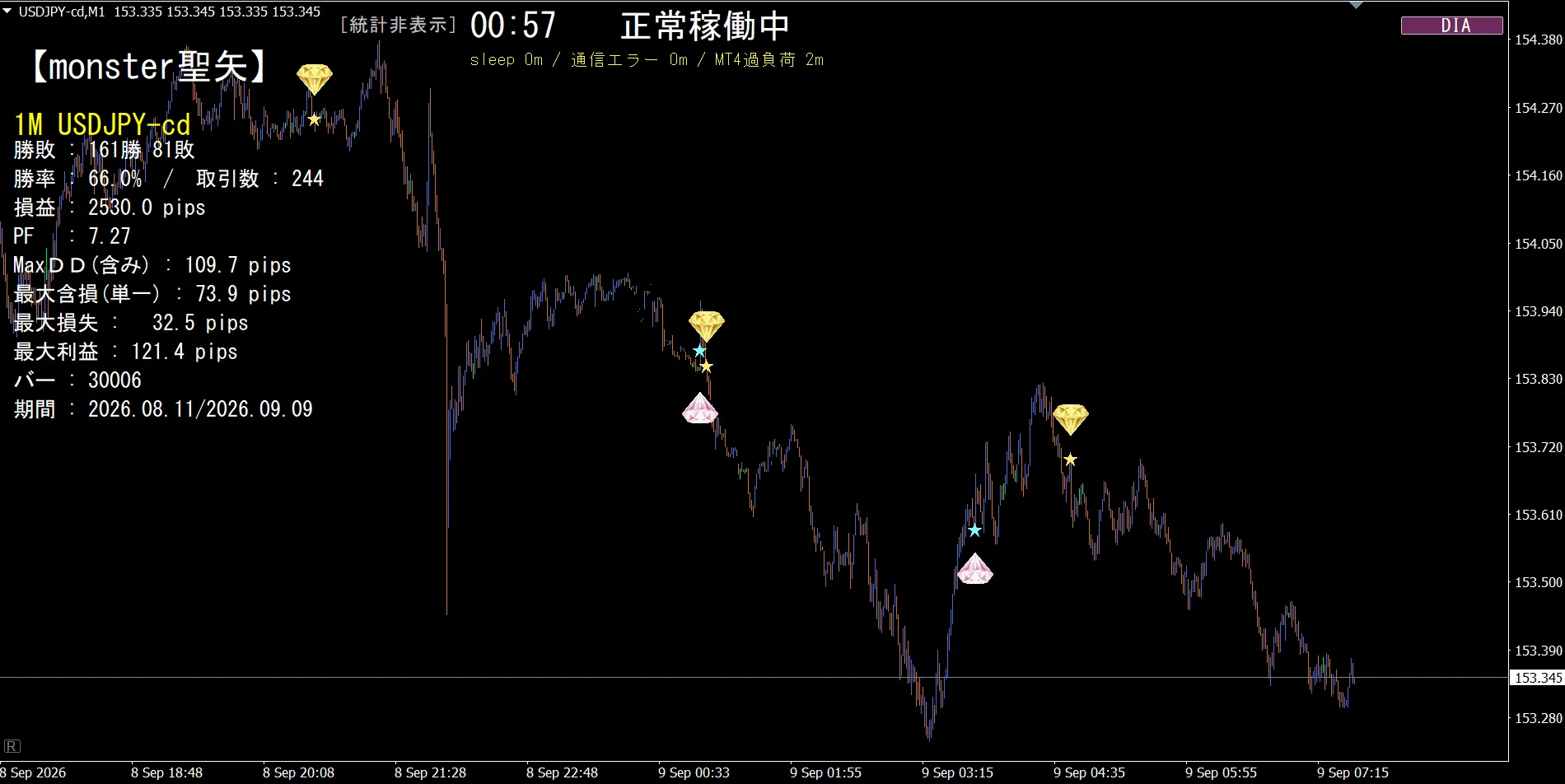Open the USDJPY-cd,M1 dropdown triangle

pyautogui.click(x=7, y=12)
